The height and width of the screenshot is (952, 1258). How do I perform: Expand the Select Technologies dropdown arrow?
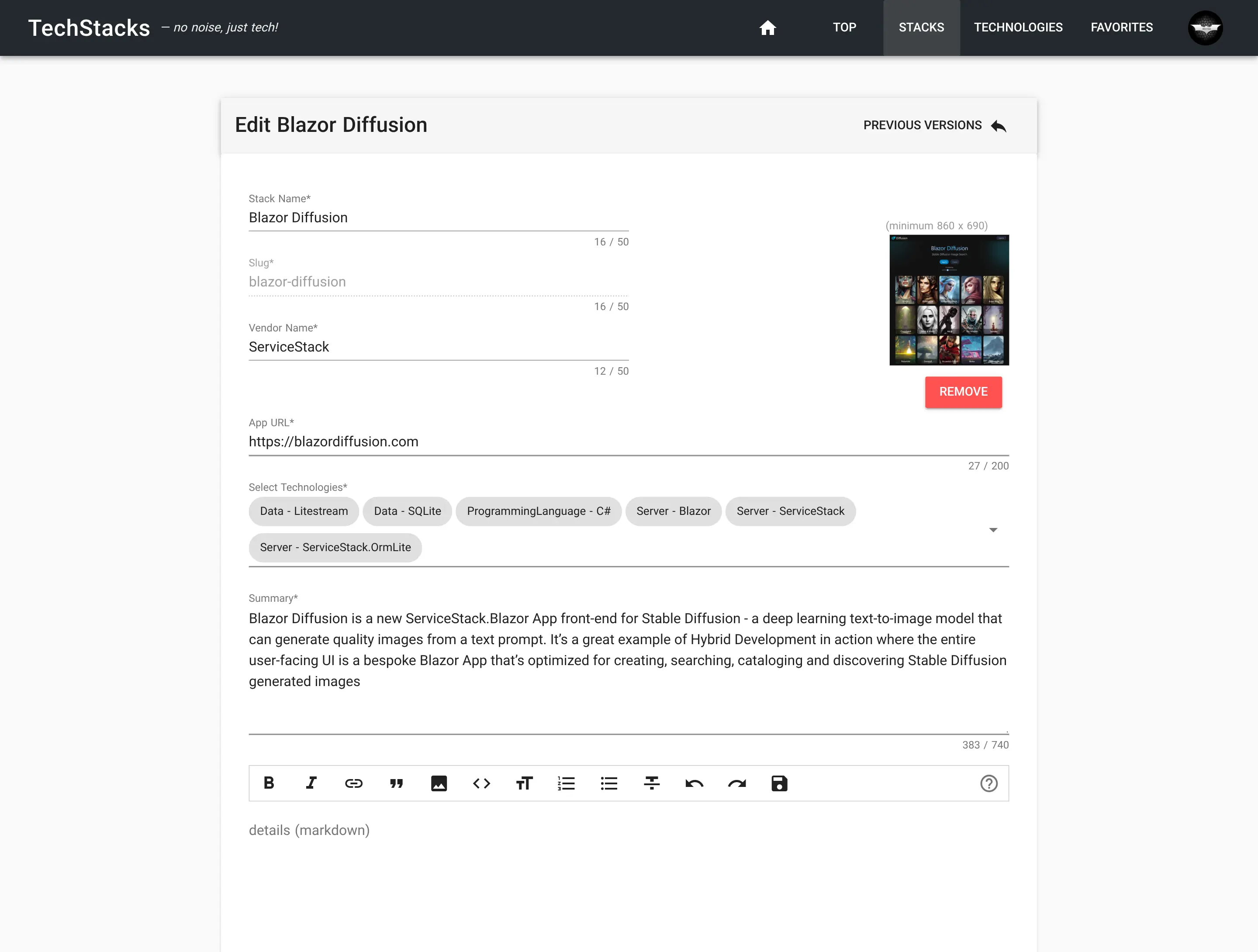pos(993,529)
